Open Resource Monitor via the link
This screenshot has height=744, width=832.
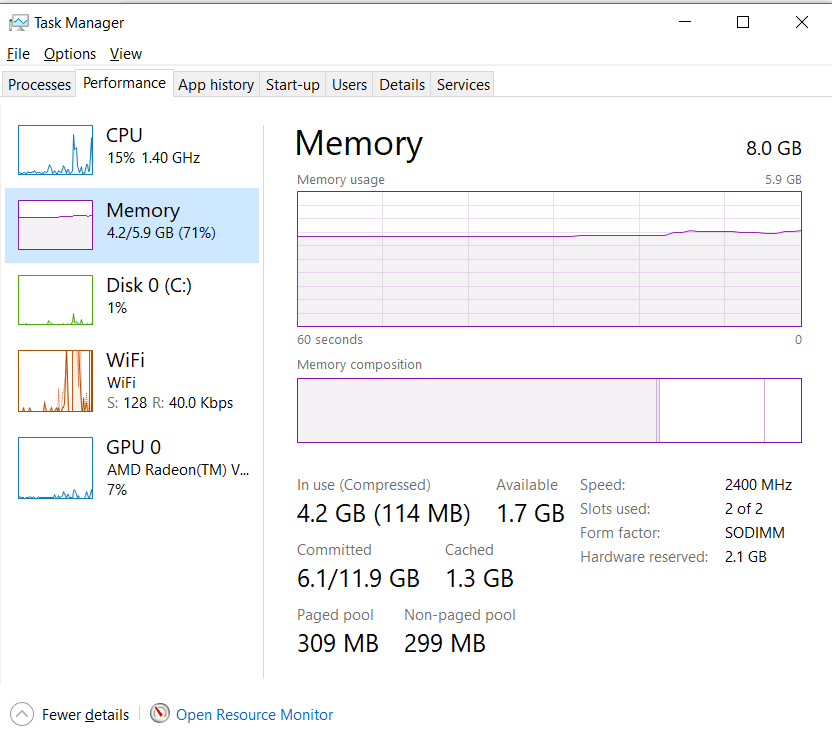tap(254, 714)
